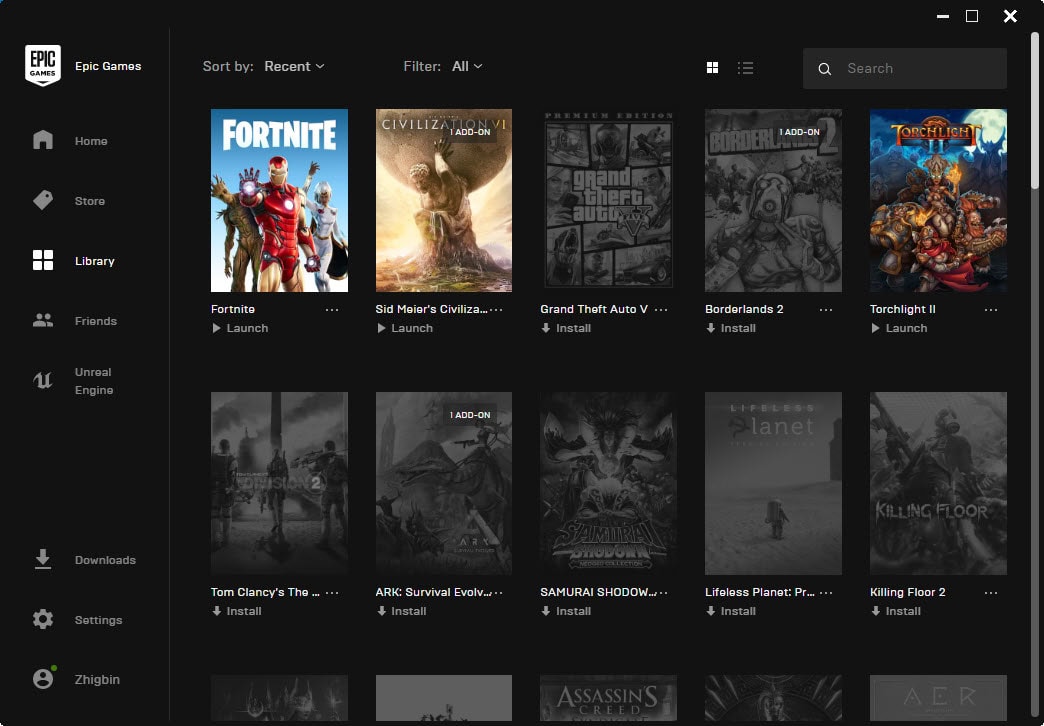Click the Fortnite game title text

coord(233,309)
